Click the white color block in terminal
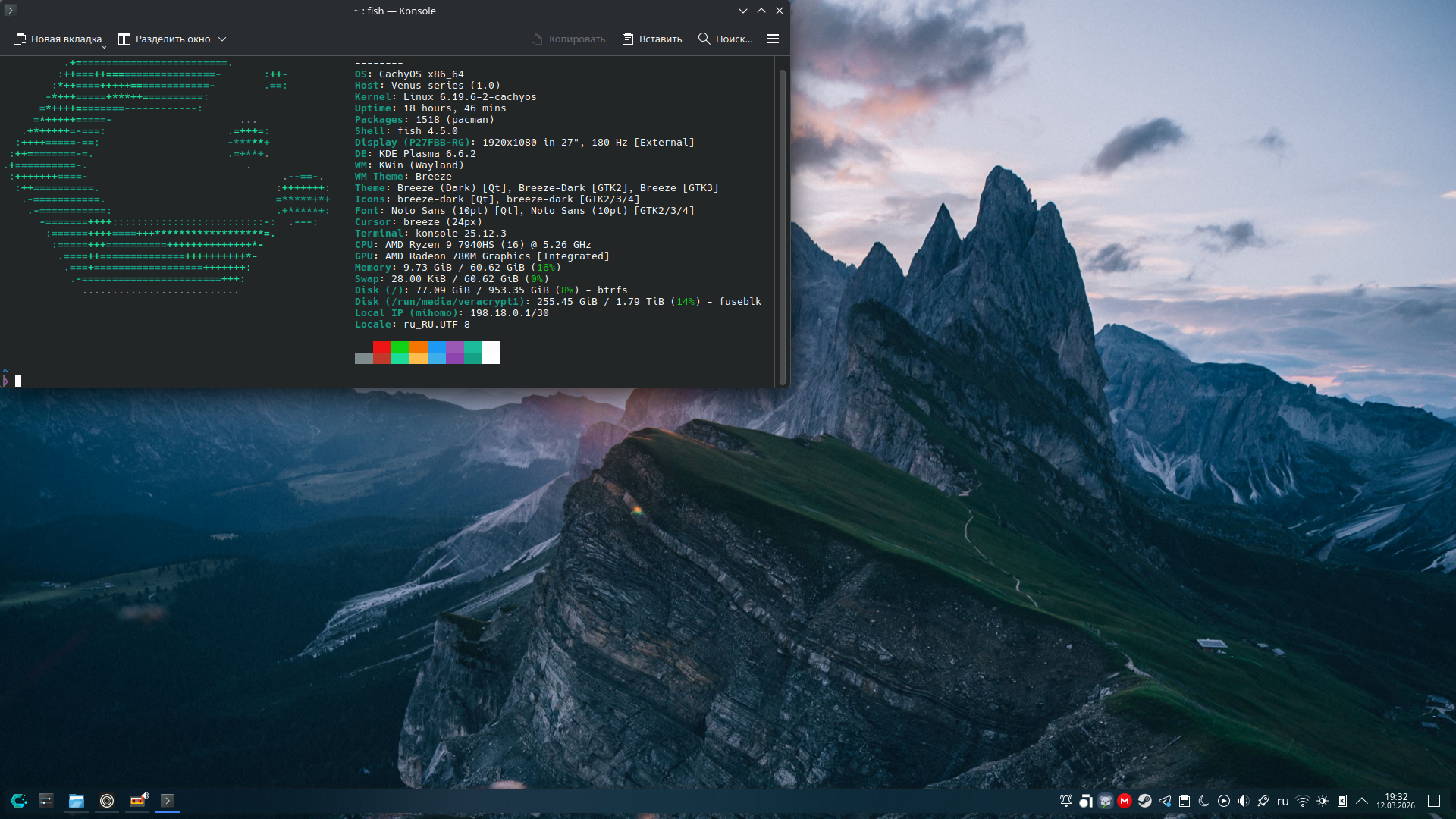 491,353
